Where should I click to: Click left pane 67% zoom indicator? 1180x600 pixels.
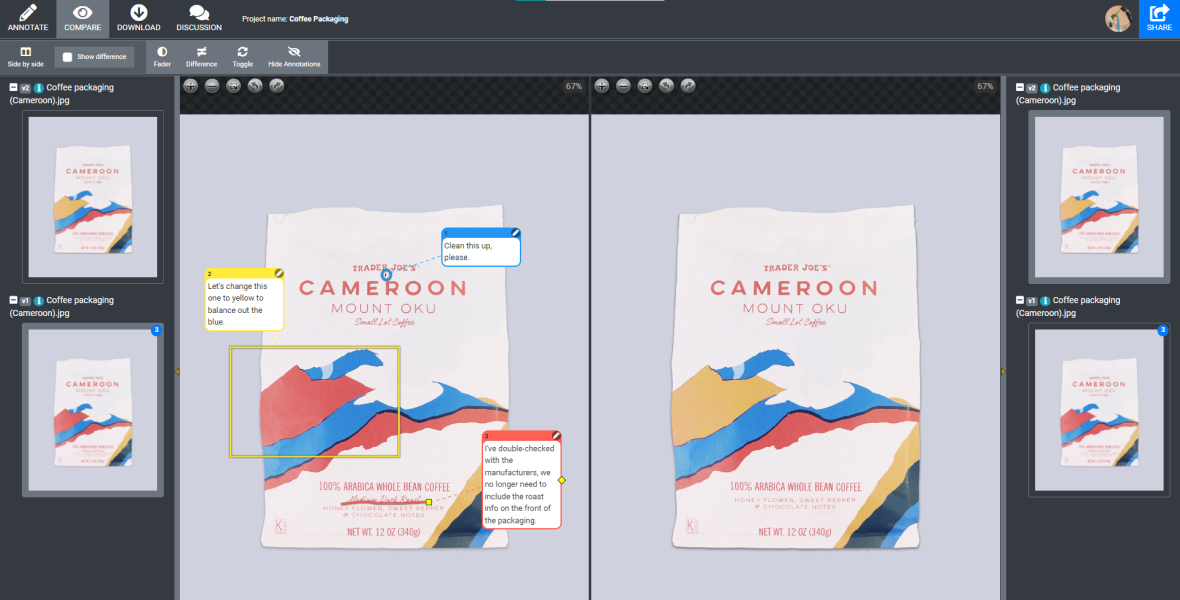pos(573,87)
